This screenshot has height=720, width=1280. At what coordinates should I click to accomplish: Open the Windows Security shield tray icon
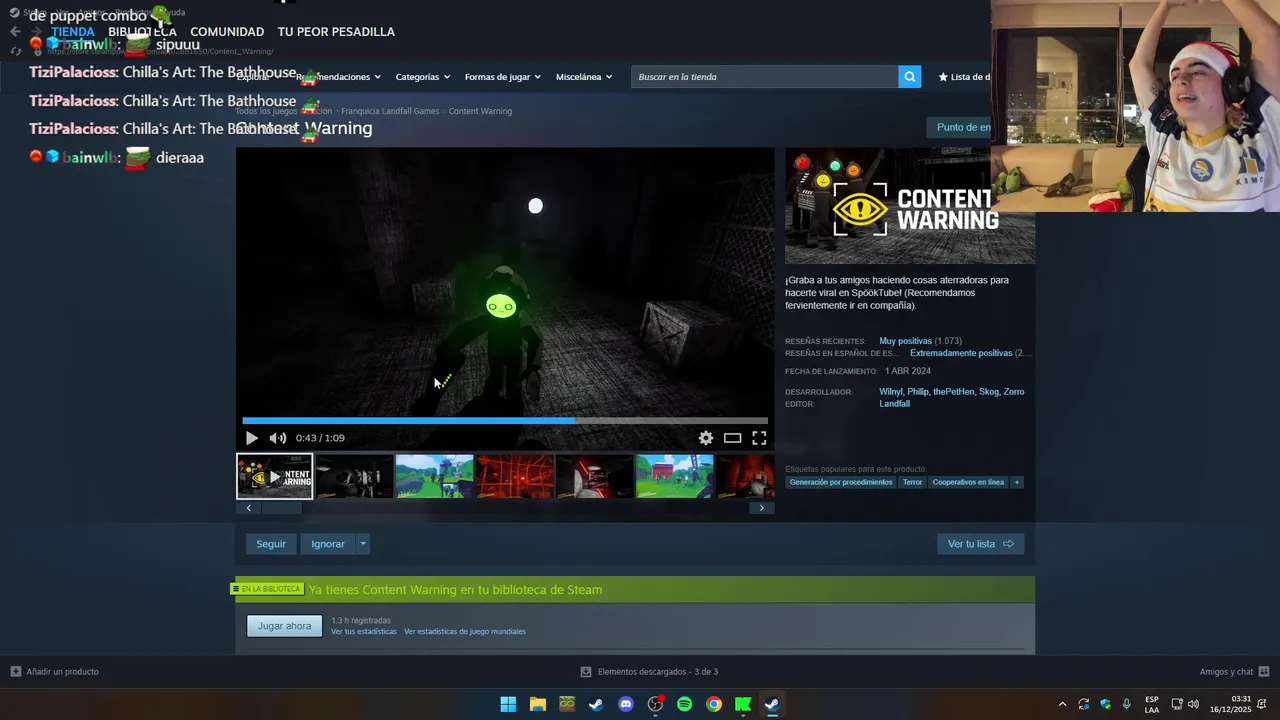(1105, 704)
